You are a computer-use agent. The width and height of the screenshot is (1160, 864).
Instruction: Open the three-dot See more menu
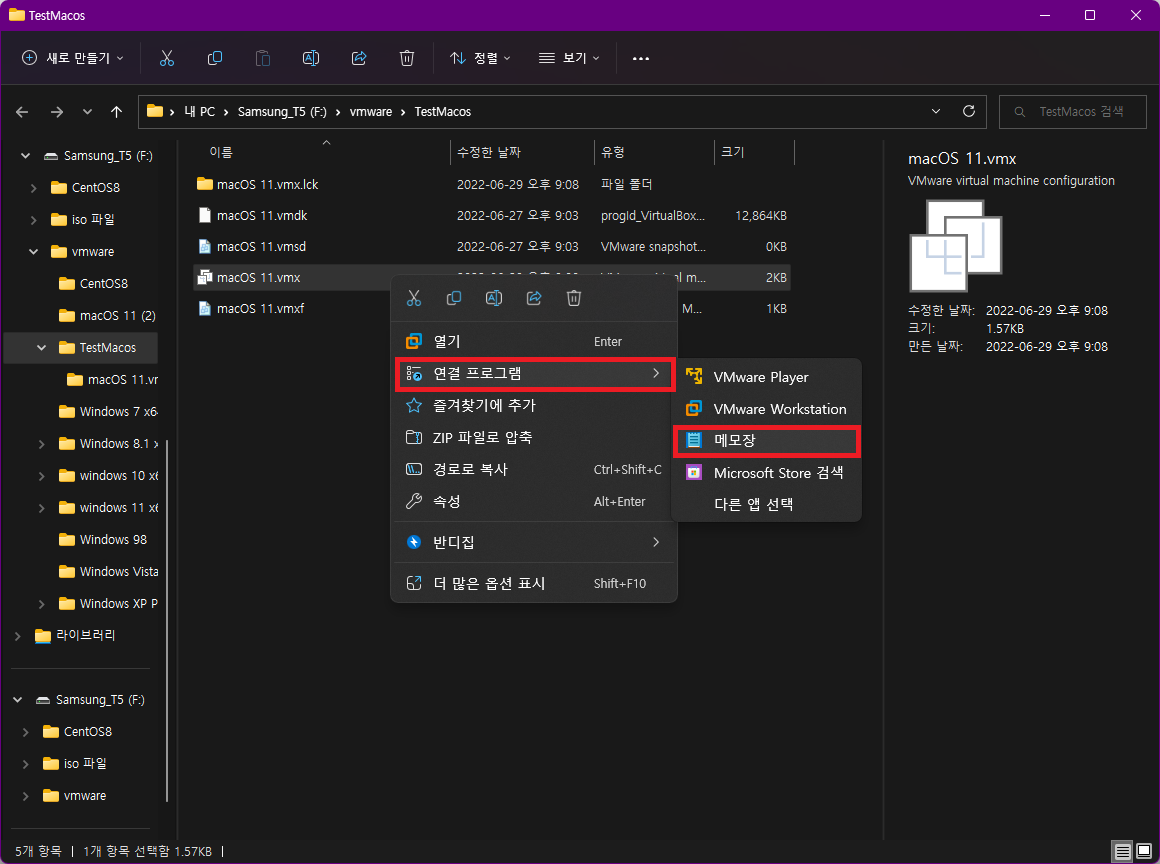pos(641,58)
